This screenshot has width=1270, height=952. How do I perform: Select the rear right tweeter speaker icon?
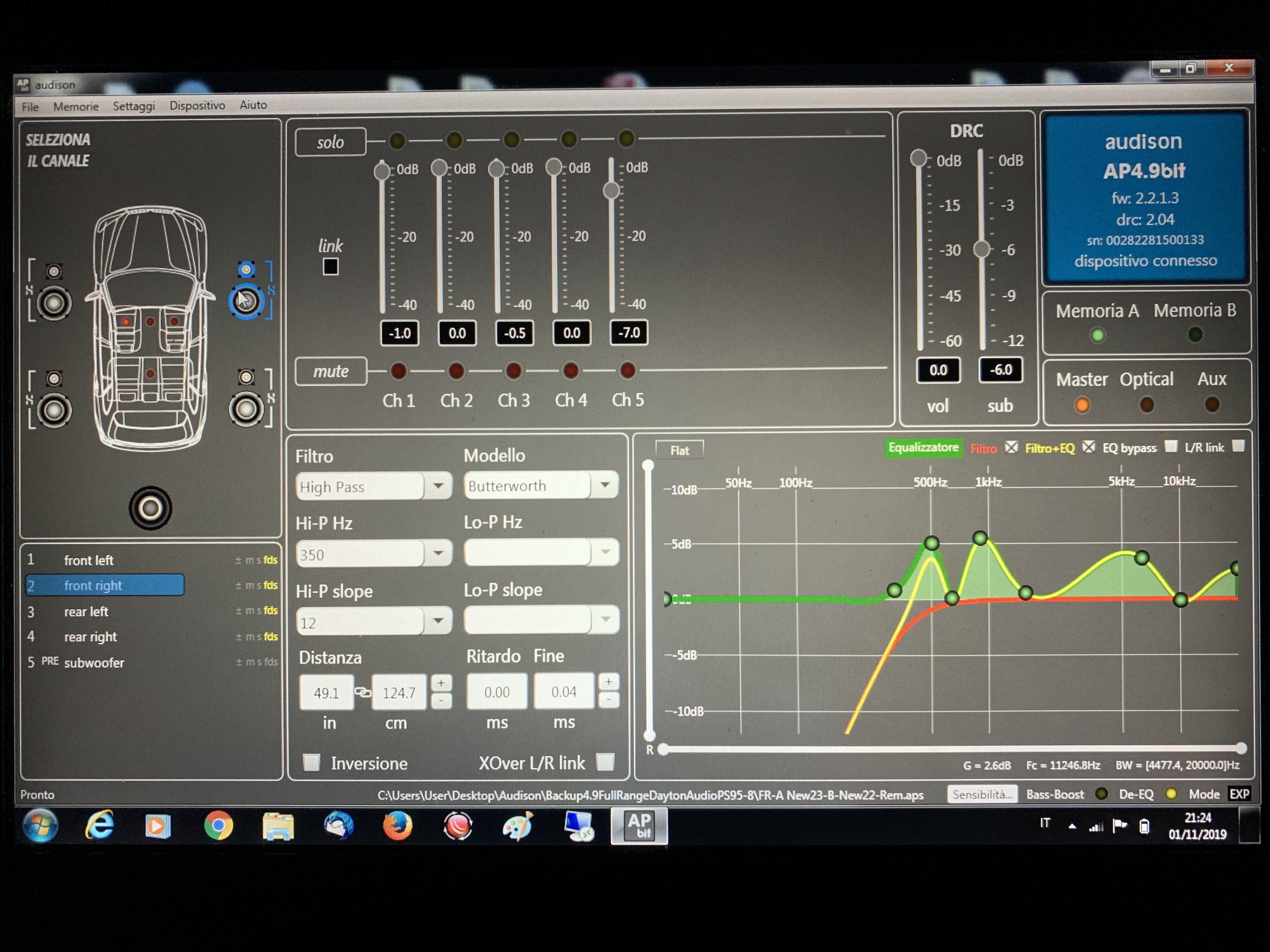click(246, 377)
